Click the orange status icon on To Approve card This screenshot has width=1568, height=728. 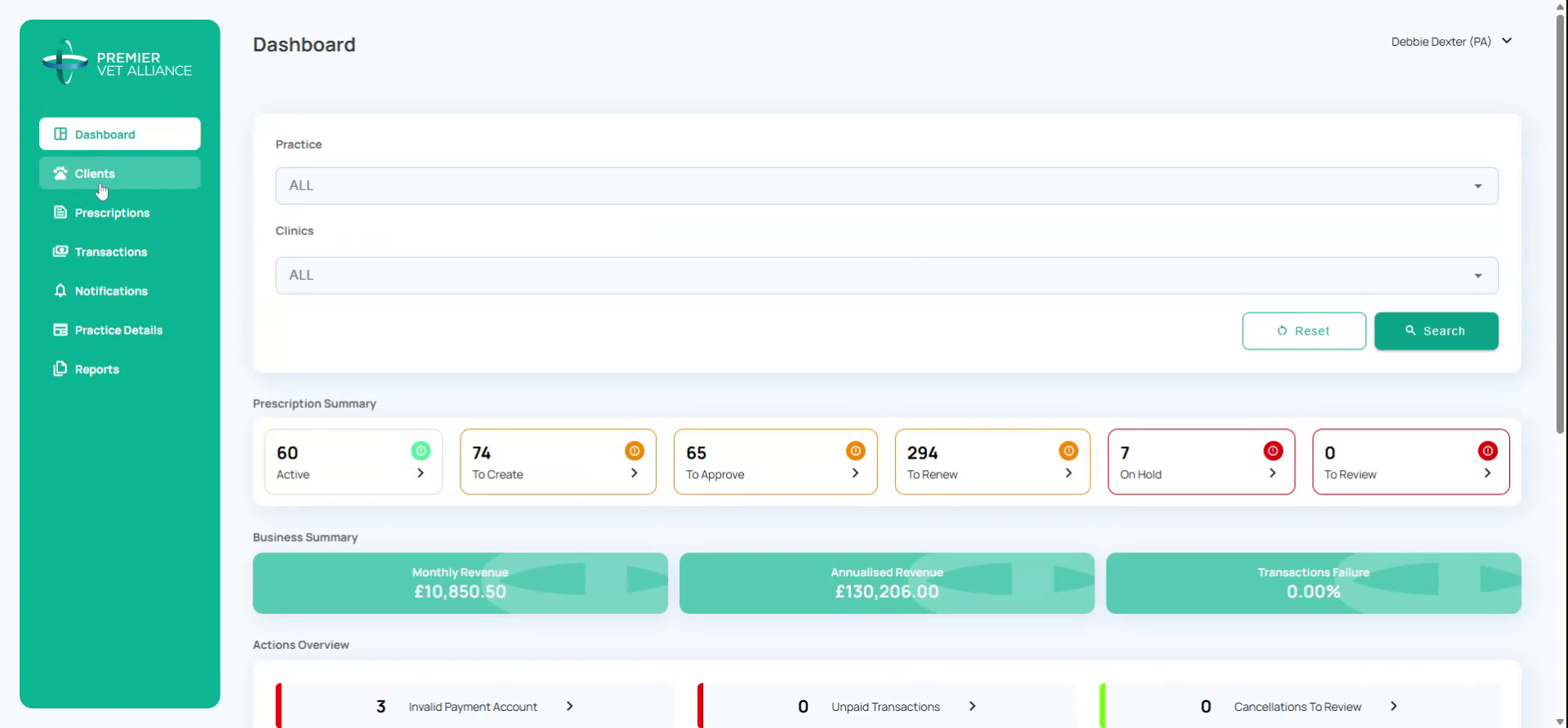(855, 451)
